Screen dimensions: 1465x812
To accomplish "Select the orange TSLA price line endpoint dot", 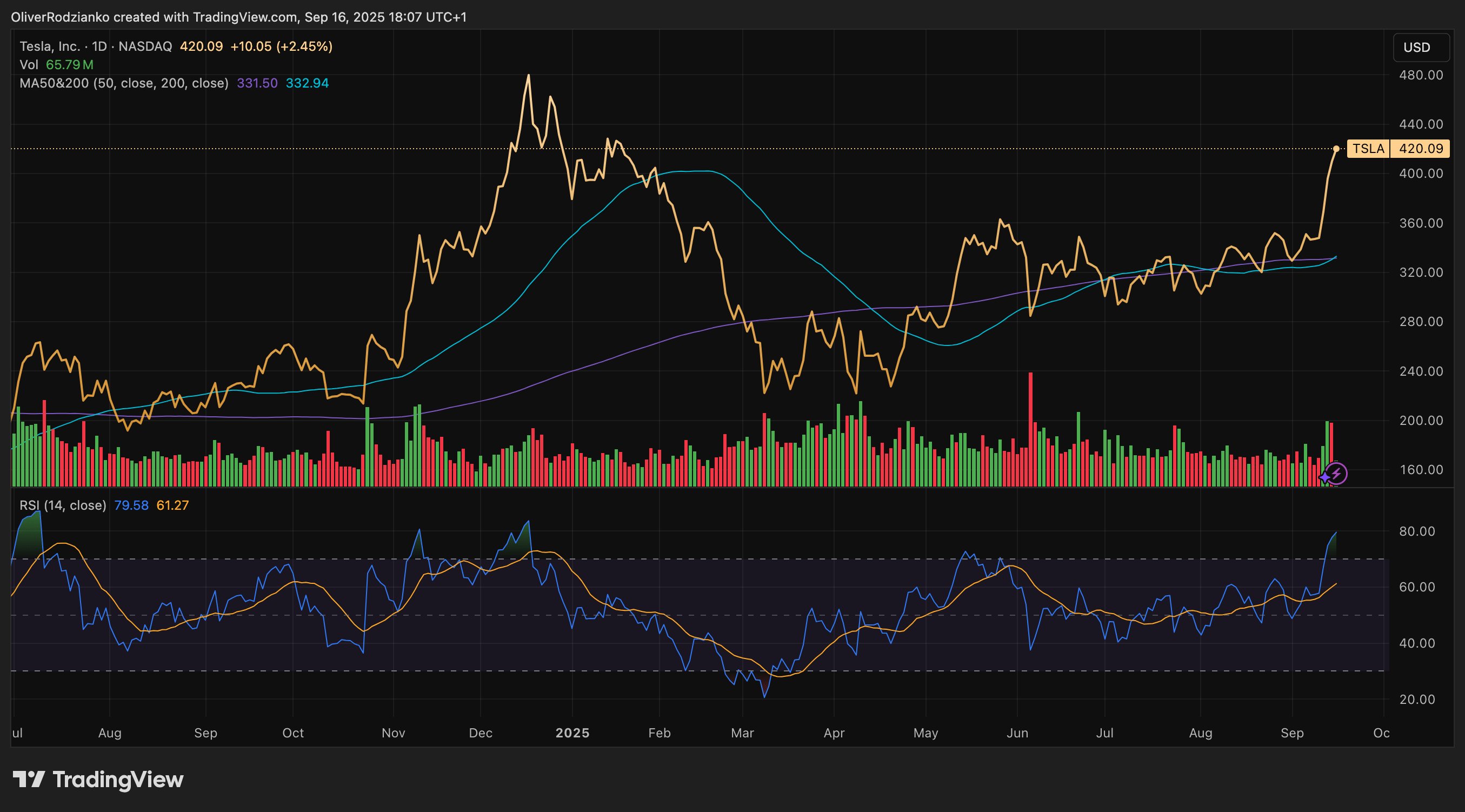I will point(1337,150).
